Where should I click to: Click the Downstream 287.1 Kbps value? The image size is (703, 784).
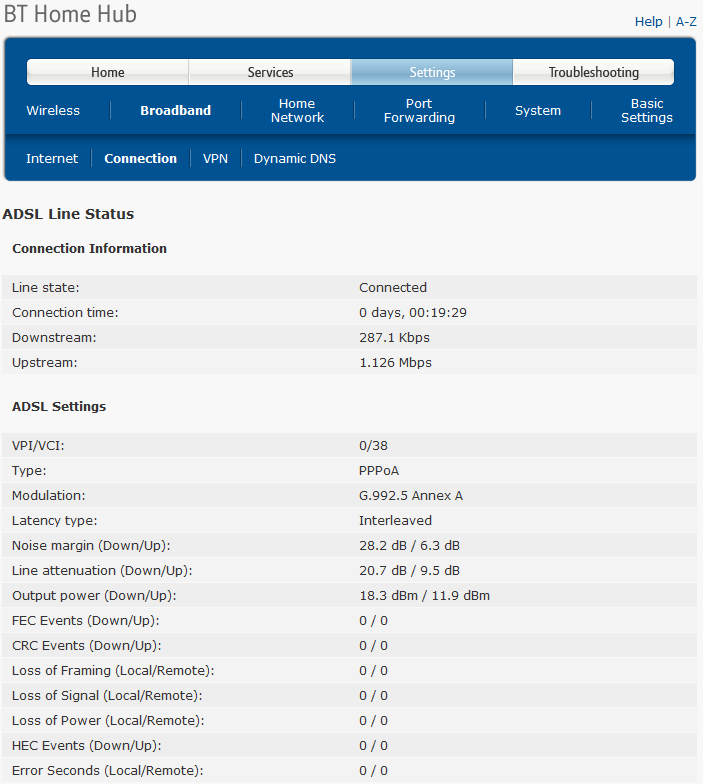[394, 338]
